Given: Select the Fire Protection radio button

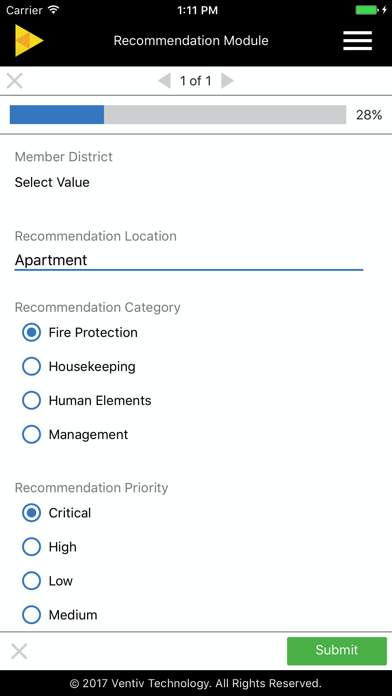Looking at the screenshot, I should point(32,332).
